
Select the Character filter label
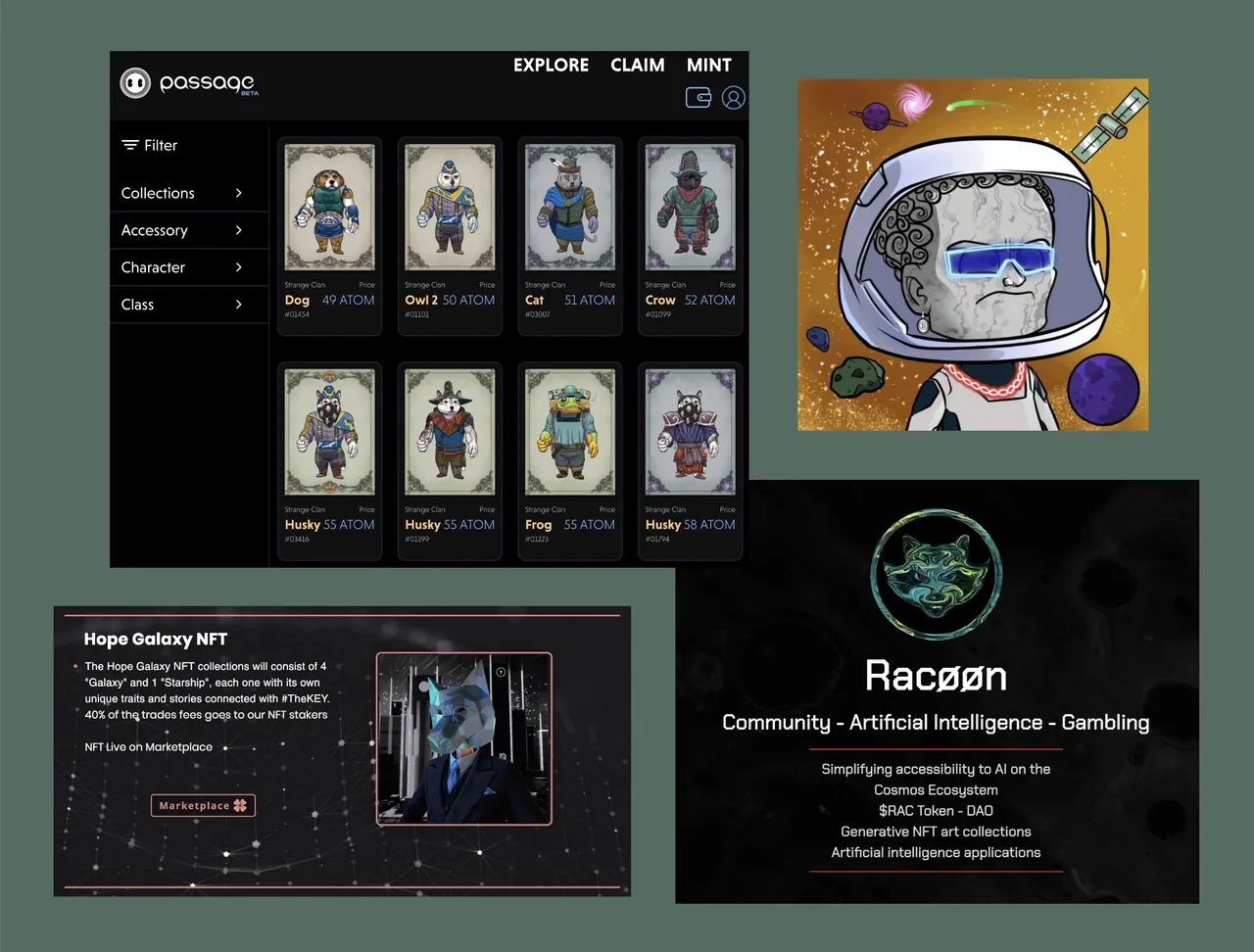pyautogui.click(x=153, y=267)
